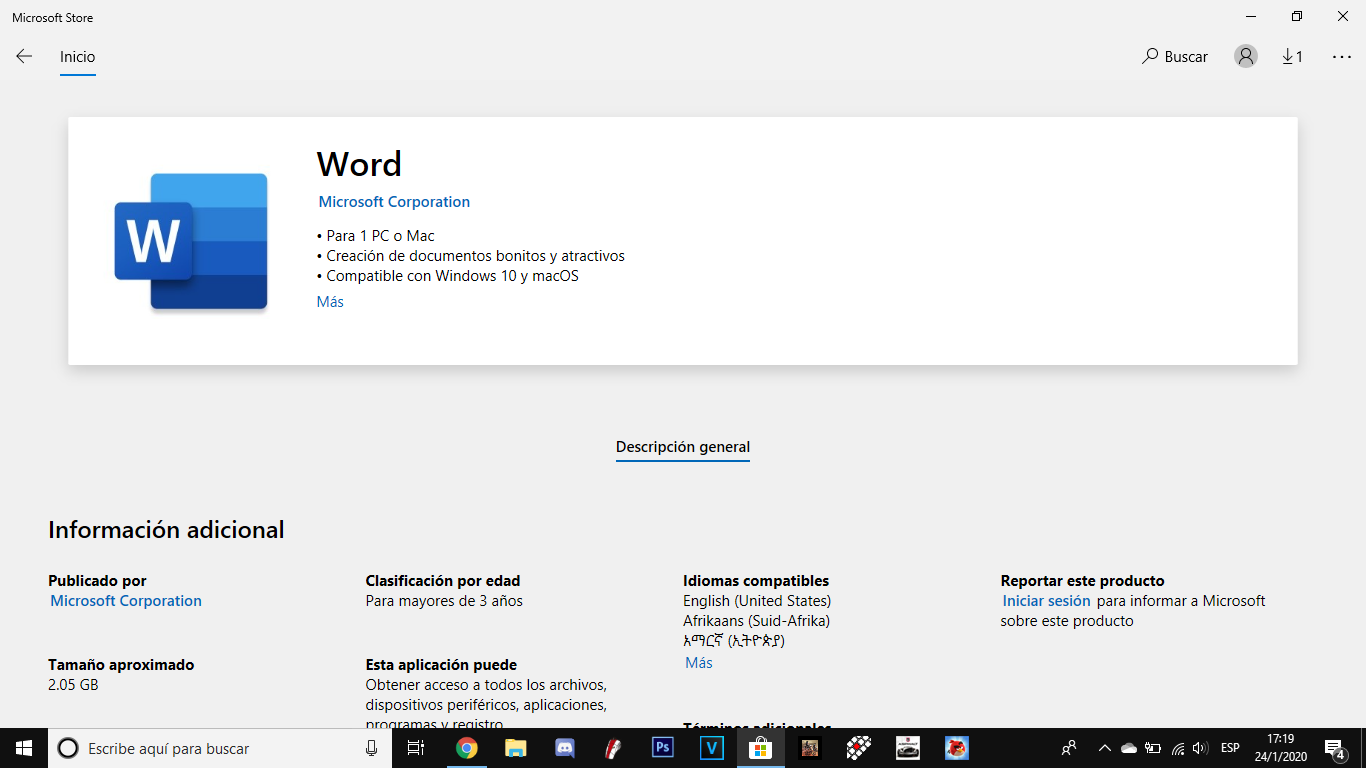
Task: Open Microsoft Corporation under Publicado por
Action: [x=126, y=601]
